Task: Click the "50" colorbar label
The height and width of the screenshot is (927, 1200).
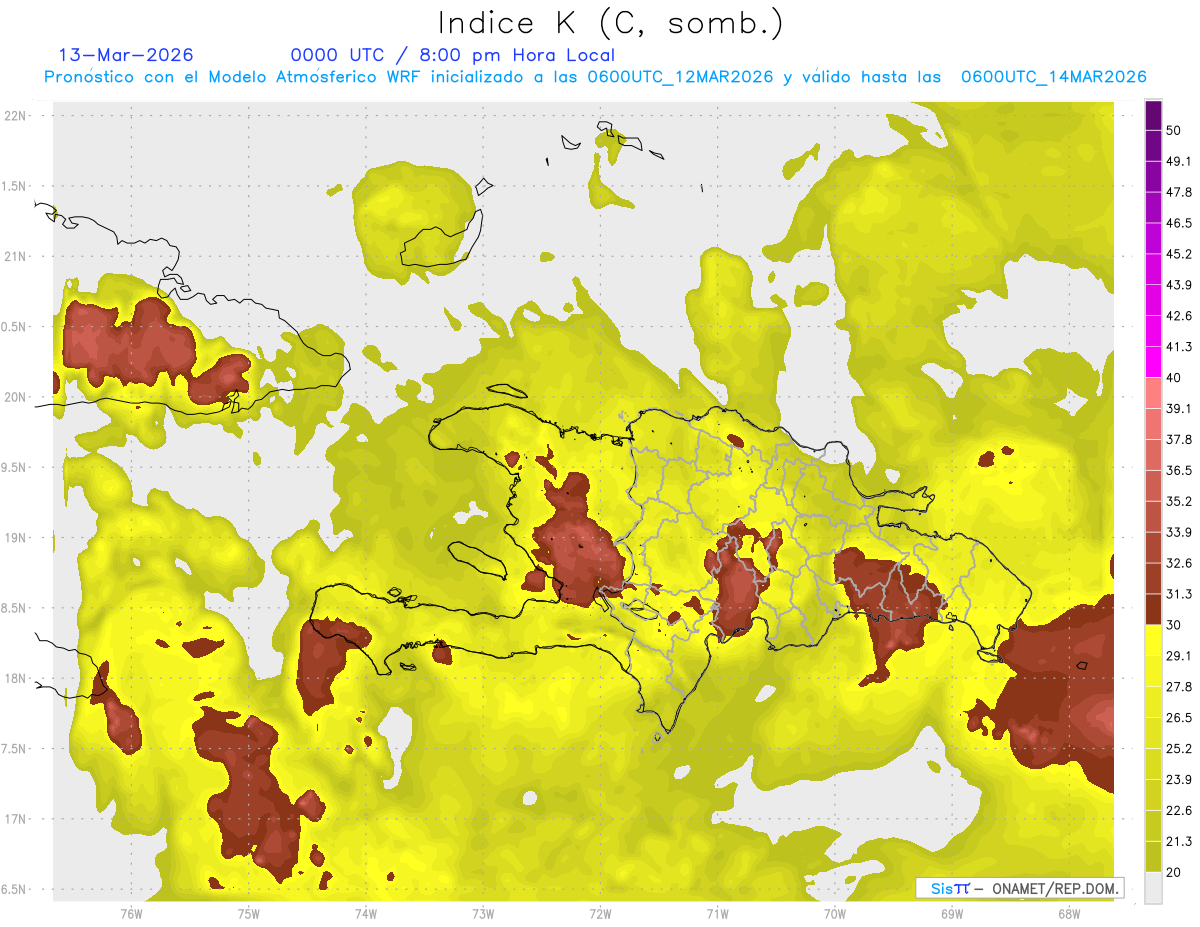Action: 1174,131
